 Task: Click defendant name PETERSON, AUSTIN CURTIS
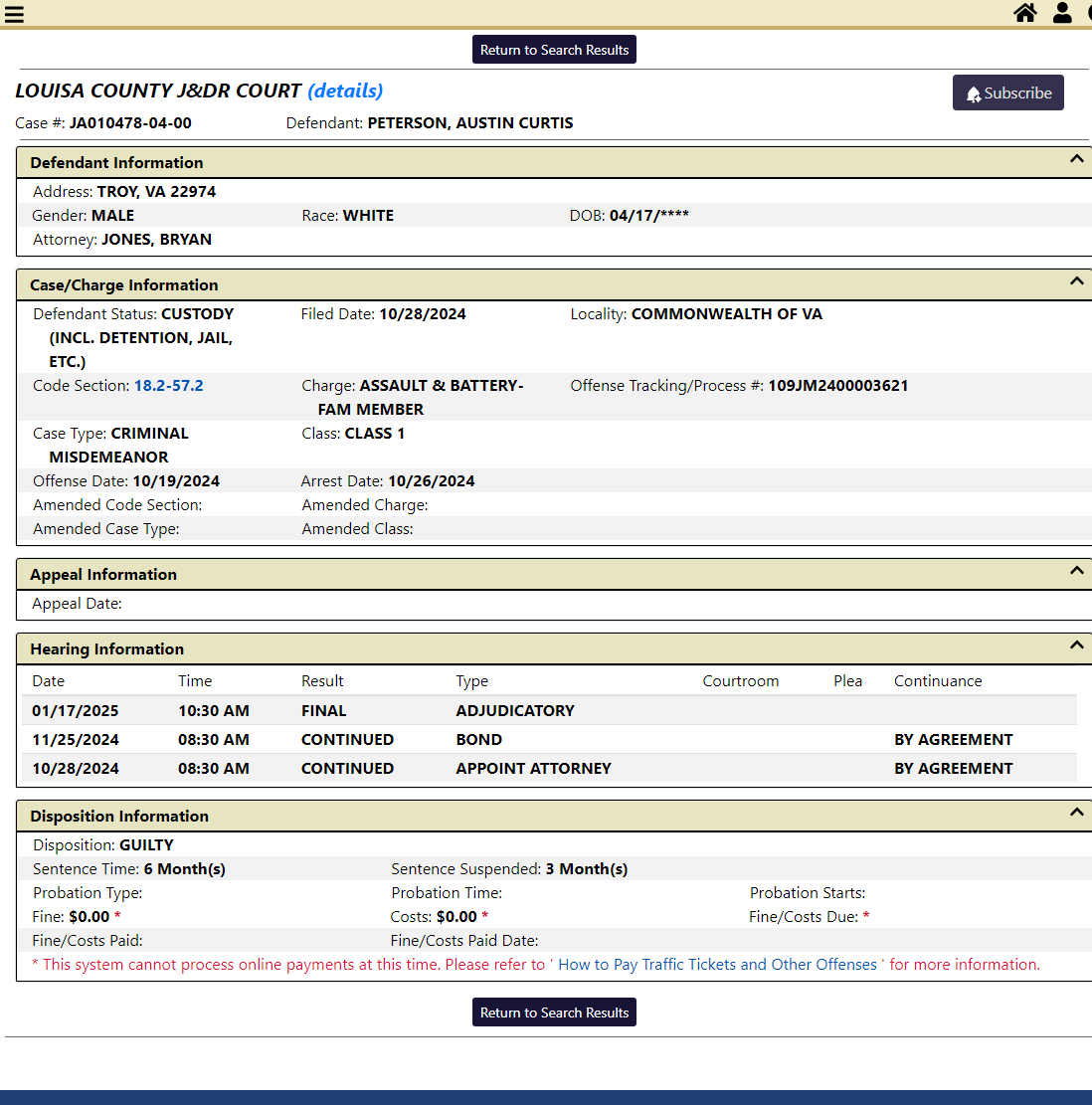coord(469,123)
